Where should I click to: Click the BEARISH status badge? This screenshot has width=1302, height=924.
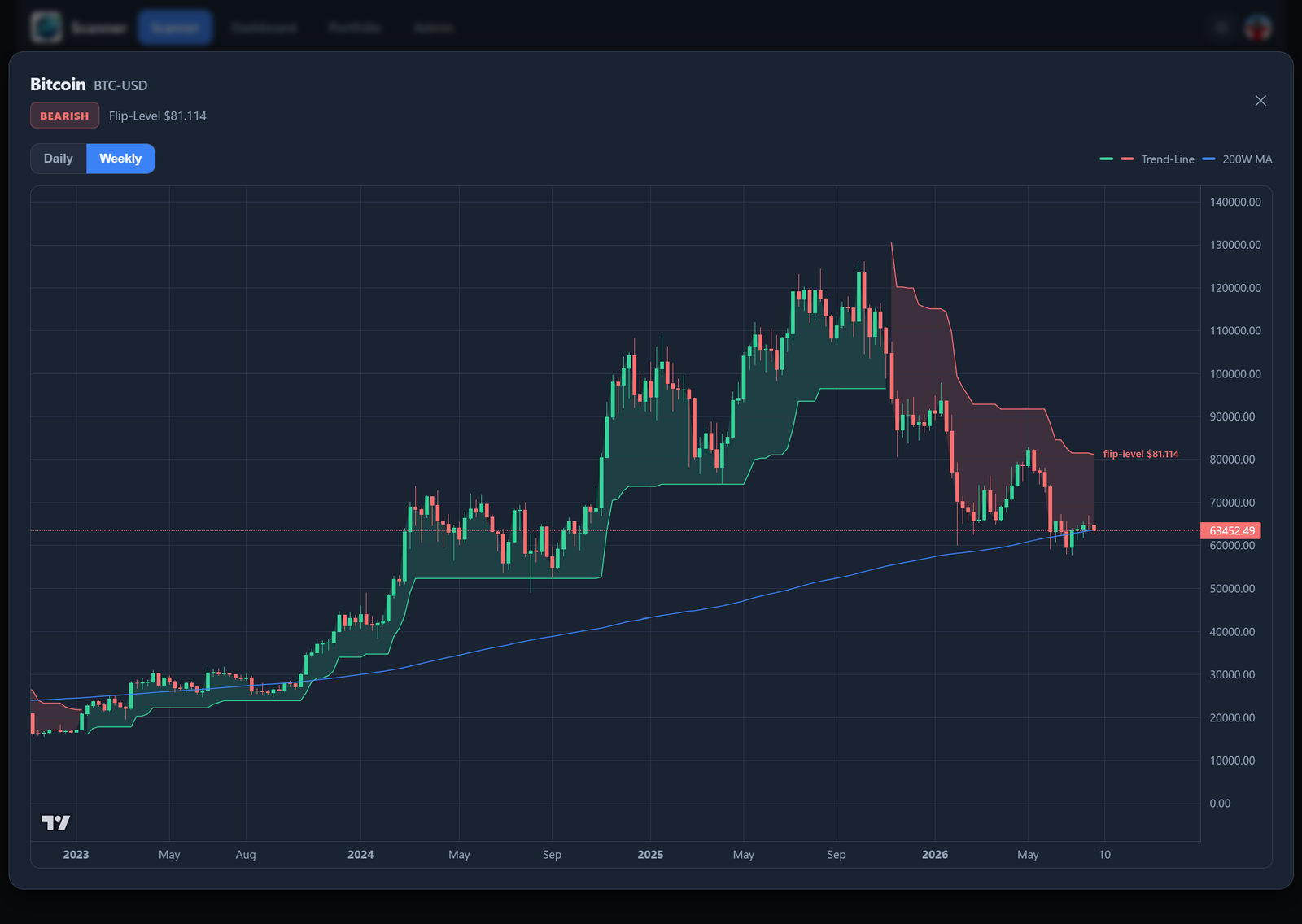coord(64,115)
